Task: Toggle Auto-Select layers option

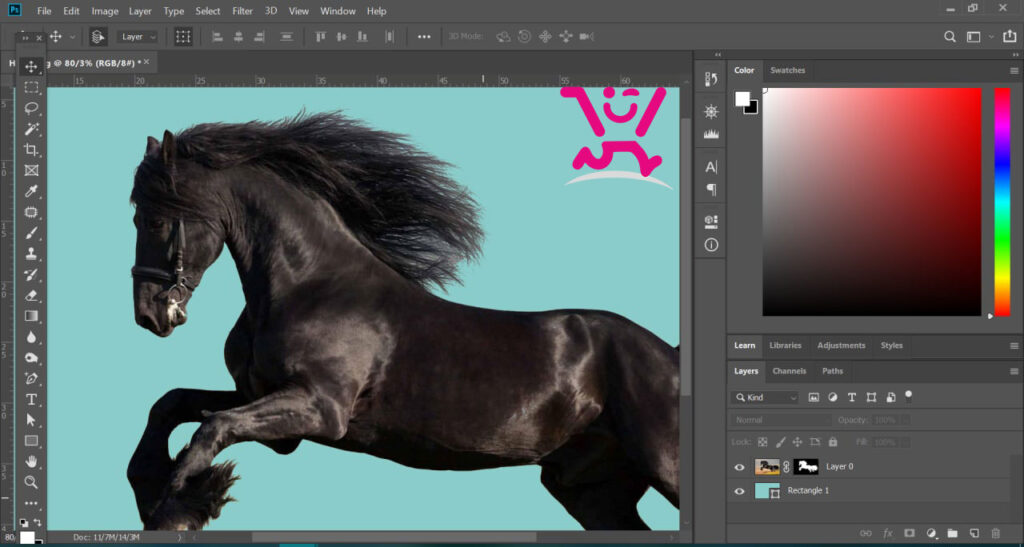Action: tap(98, 37)
